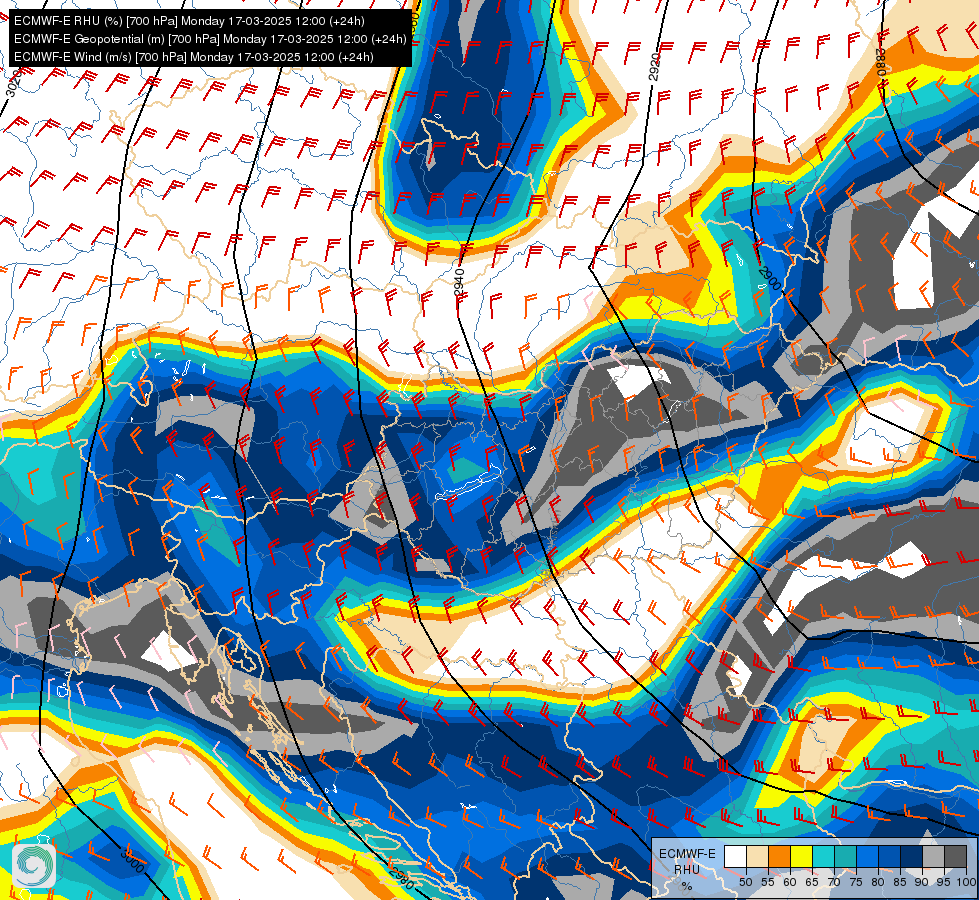Click the ECMWF-E RHU (%) title line
The height and width of the screenshot is (900, 979).
point(189,21)
